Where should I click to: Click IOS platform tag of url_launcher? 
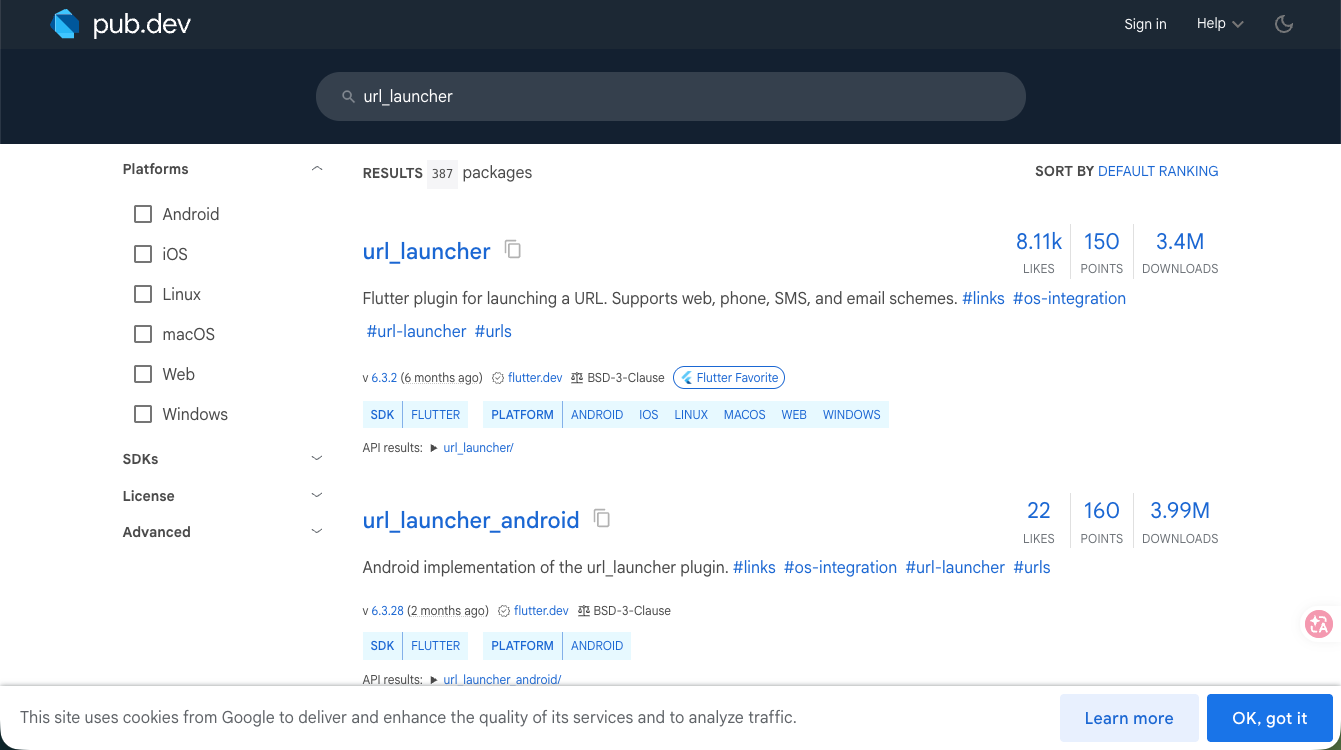[649, 415]
